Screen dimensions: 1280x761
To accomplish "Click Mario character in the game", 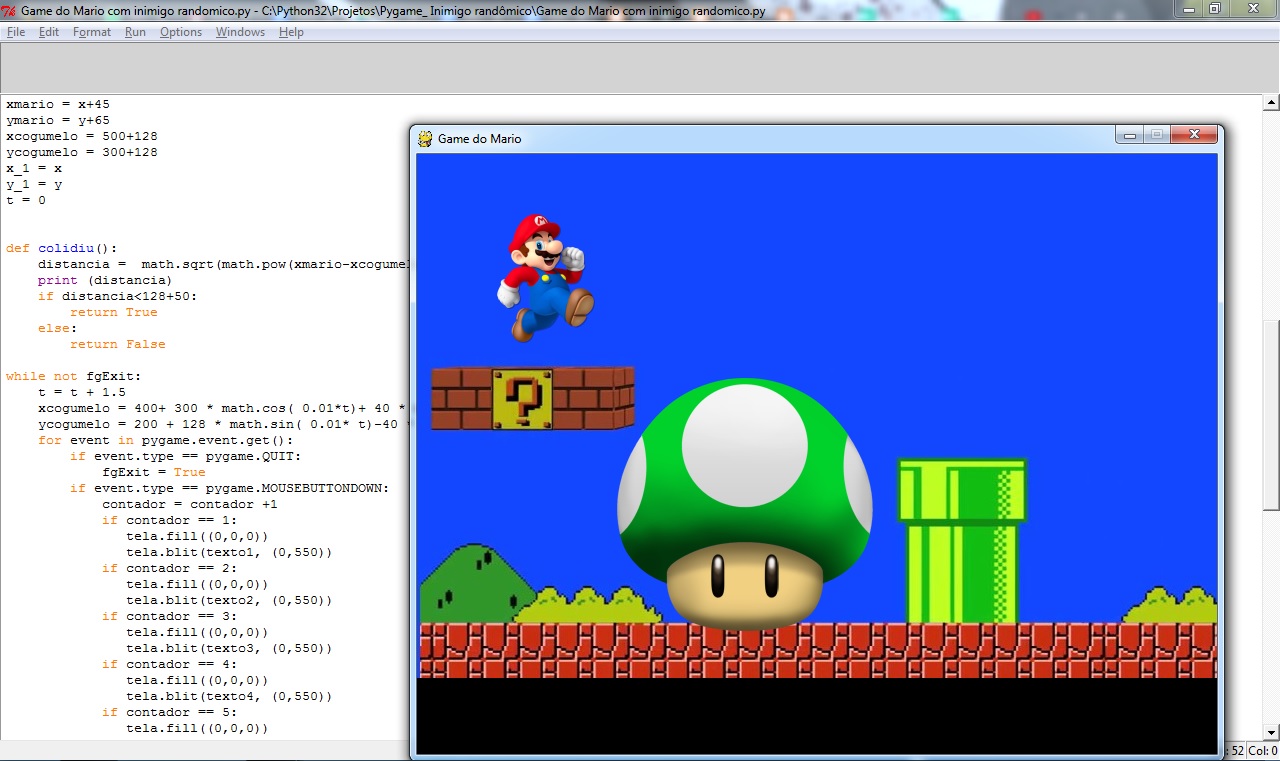I will tap(545, 278).
